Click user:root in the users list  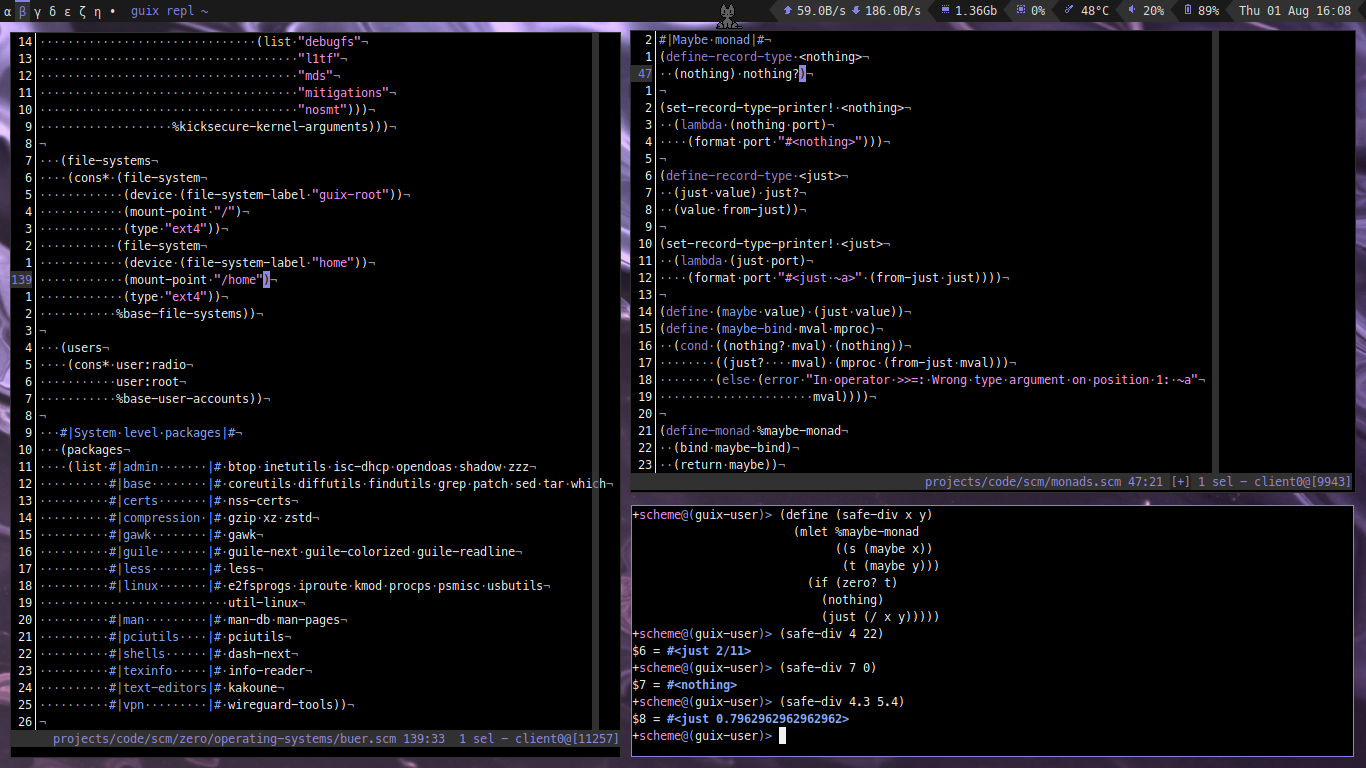(x=147, y=381)
